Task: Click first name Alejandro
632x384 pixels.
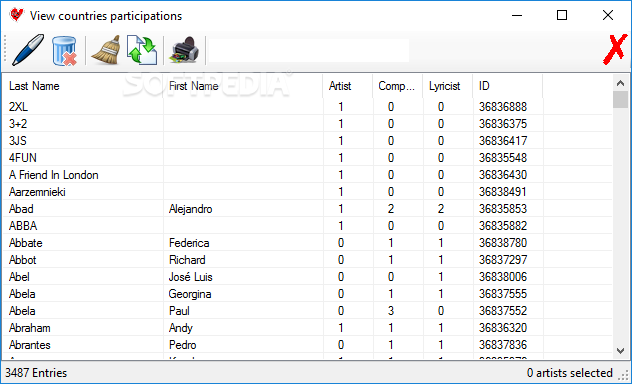Action: click(x=191, y=209)
